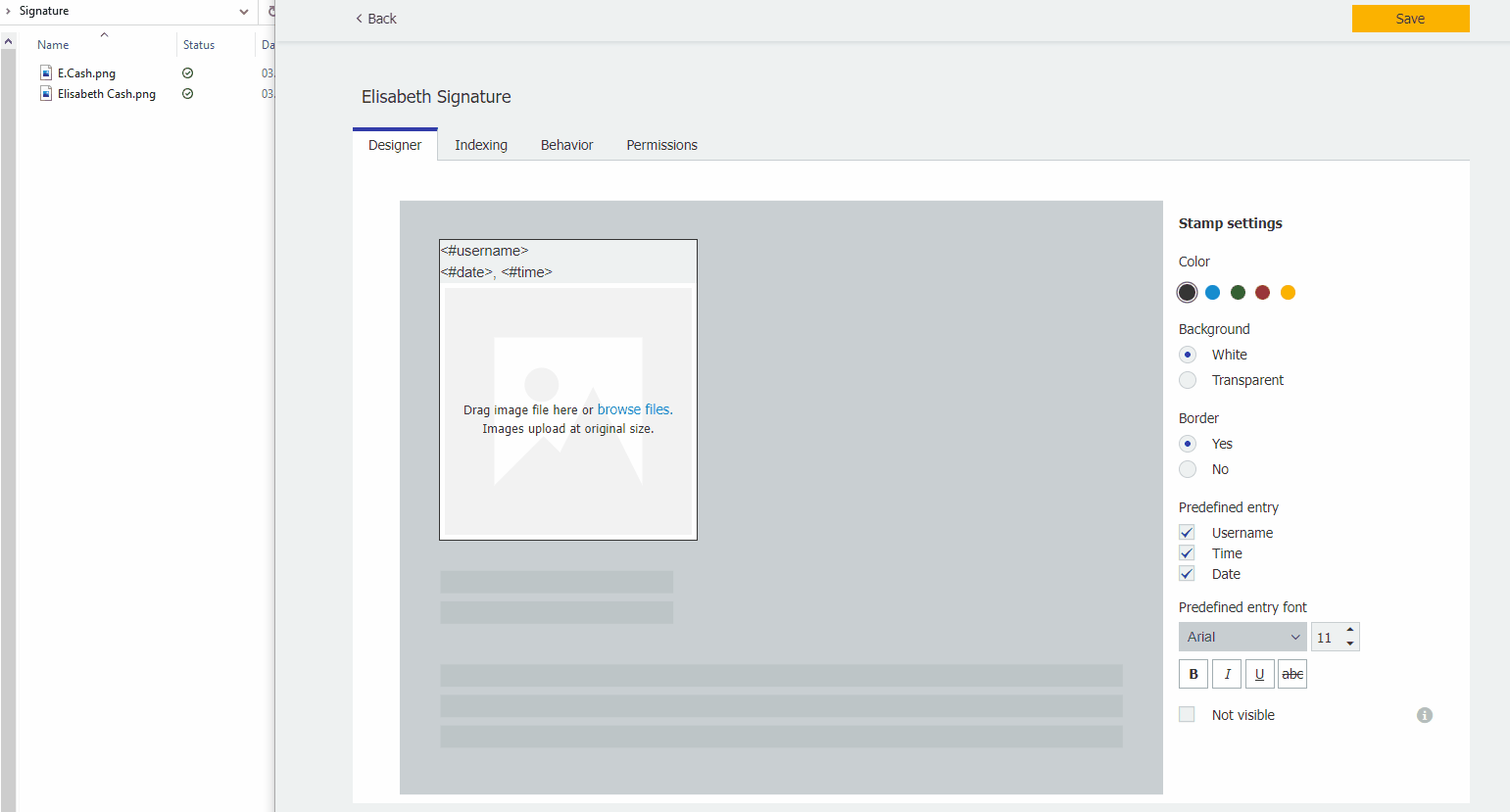Click the status checkmark for E.Cash.png
The width and height of the screenshot is (1510, 812).
point(187,72)
